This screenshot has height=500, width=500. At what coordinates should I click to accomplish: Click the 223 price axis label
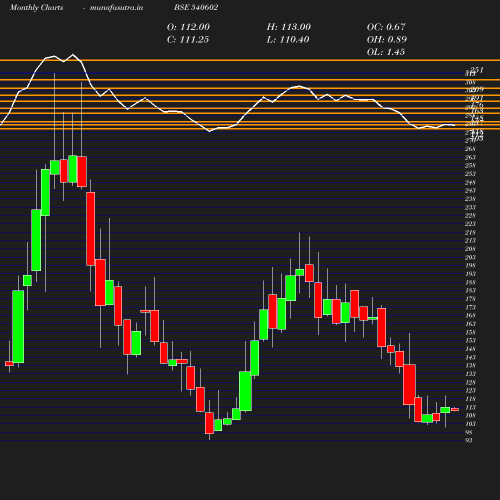(x=470, y=224)
